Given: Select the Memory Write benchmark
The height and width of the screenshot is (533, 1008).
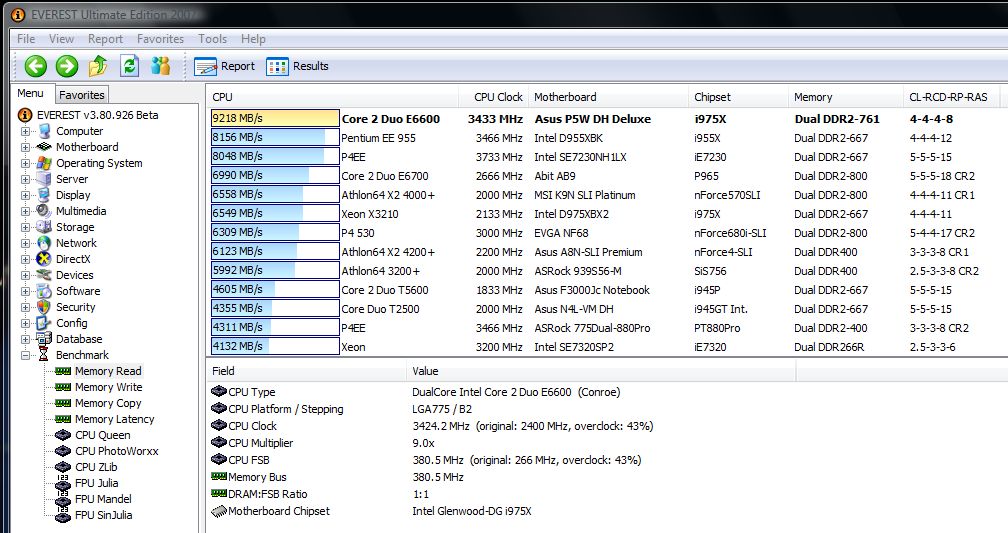Looking at the screenshot, I should [109, 387].
